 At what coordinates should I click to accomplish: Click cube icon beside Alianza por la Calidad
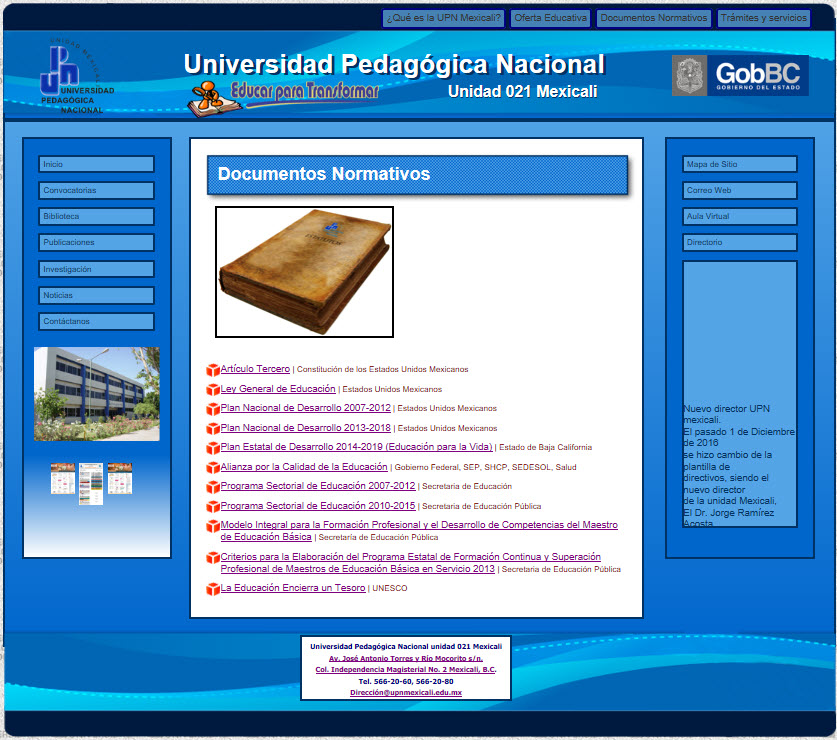click(213, 467)
